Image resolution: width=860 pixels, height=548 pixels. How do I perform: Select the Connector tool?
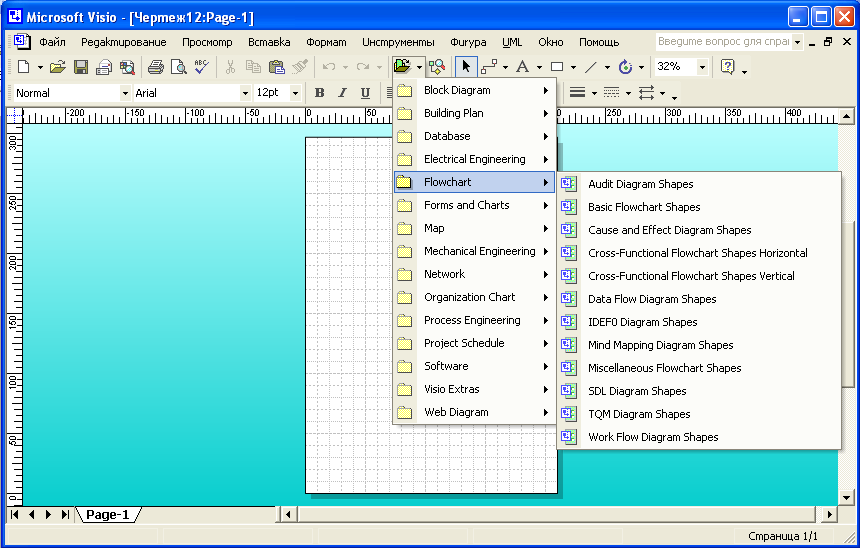[489, 67]
